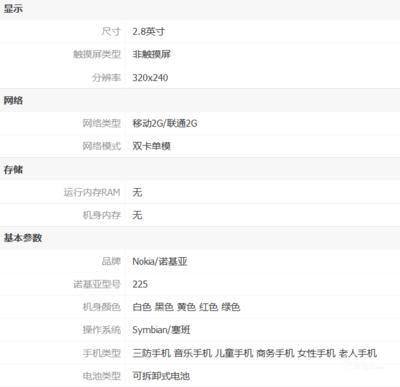
Task: Select the phone type values starting with 三防手机
Action: pos(255,353)
